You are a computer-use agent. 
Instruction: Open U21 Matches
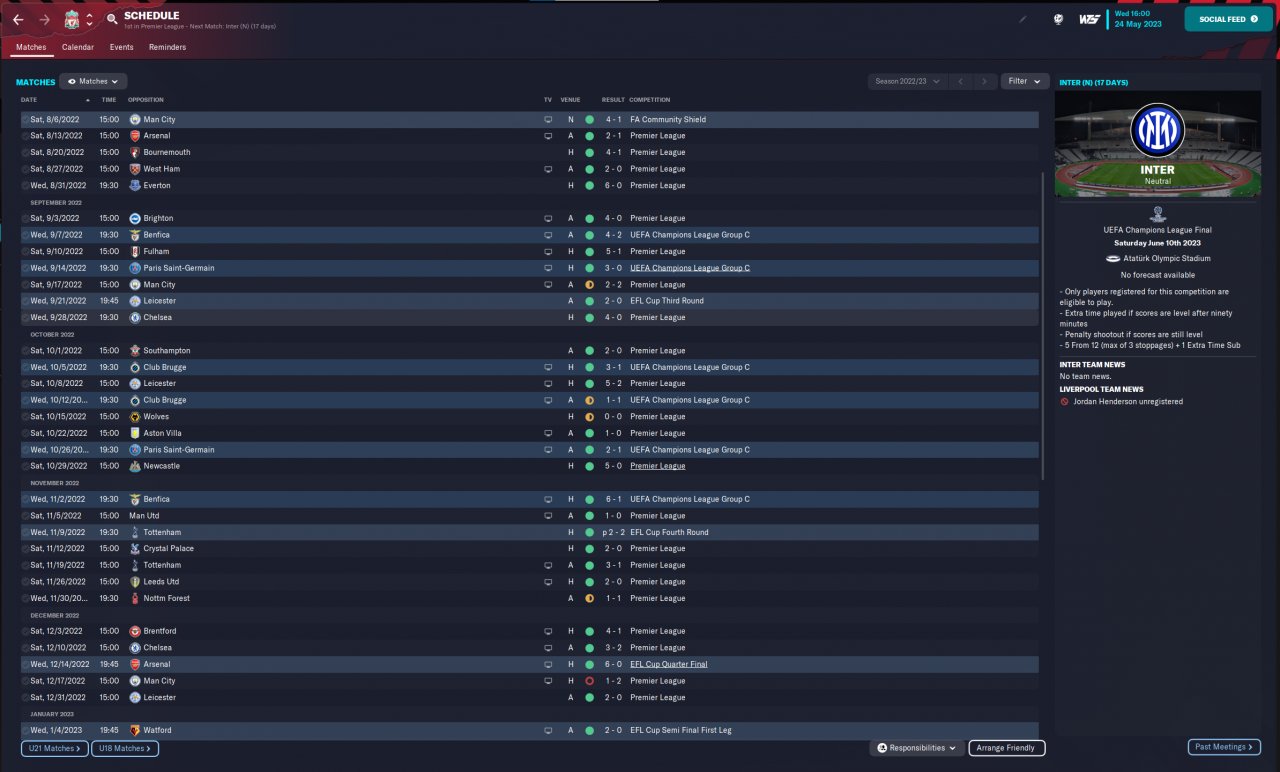55,748
